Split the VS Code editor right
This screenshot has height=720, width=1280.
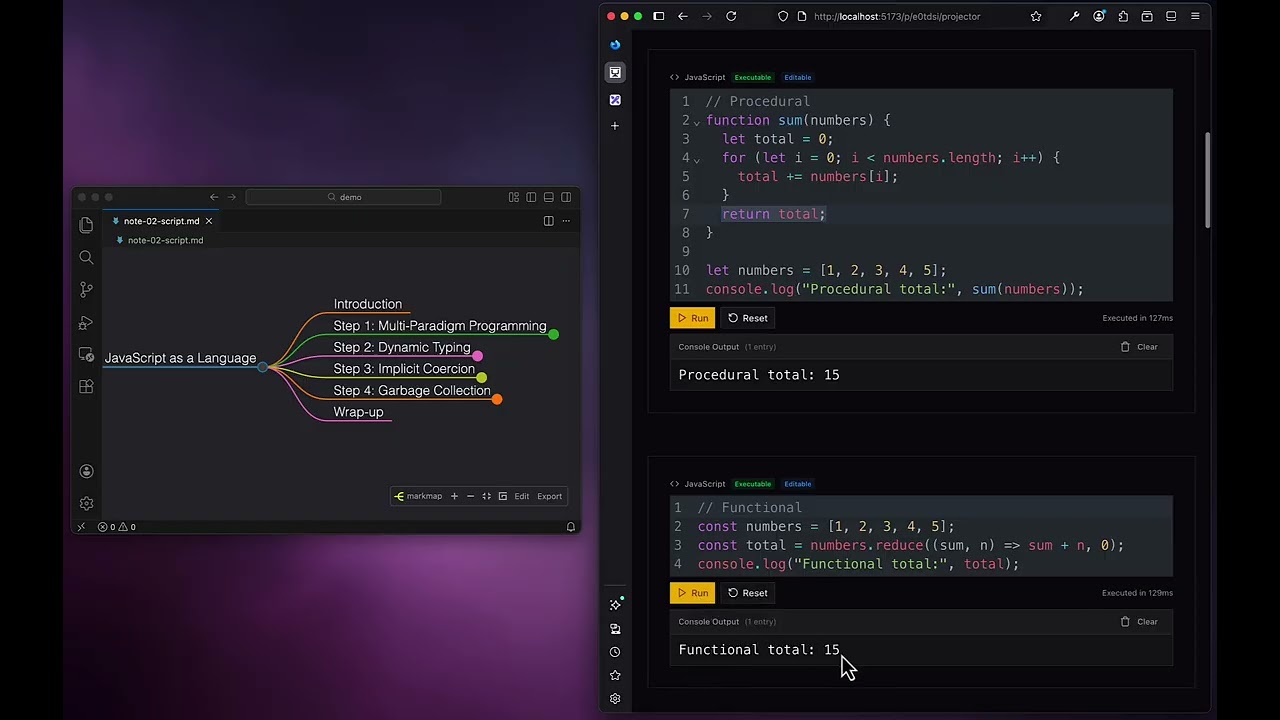[548, 221]
